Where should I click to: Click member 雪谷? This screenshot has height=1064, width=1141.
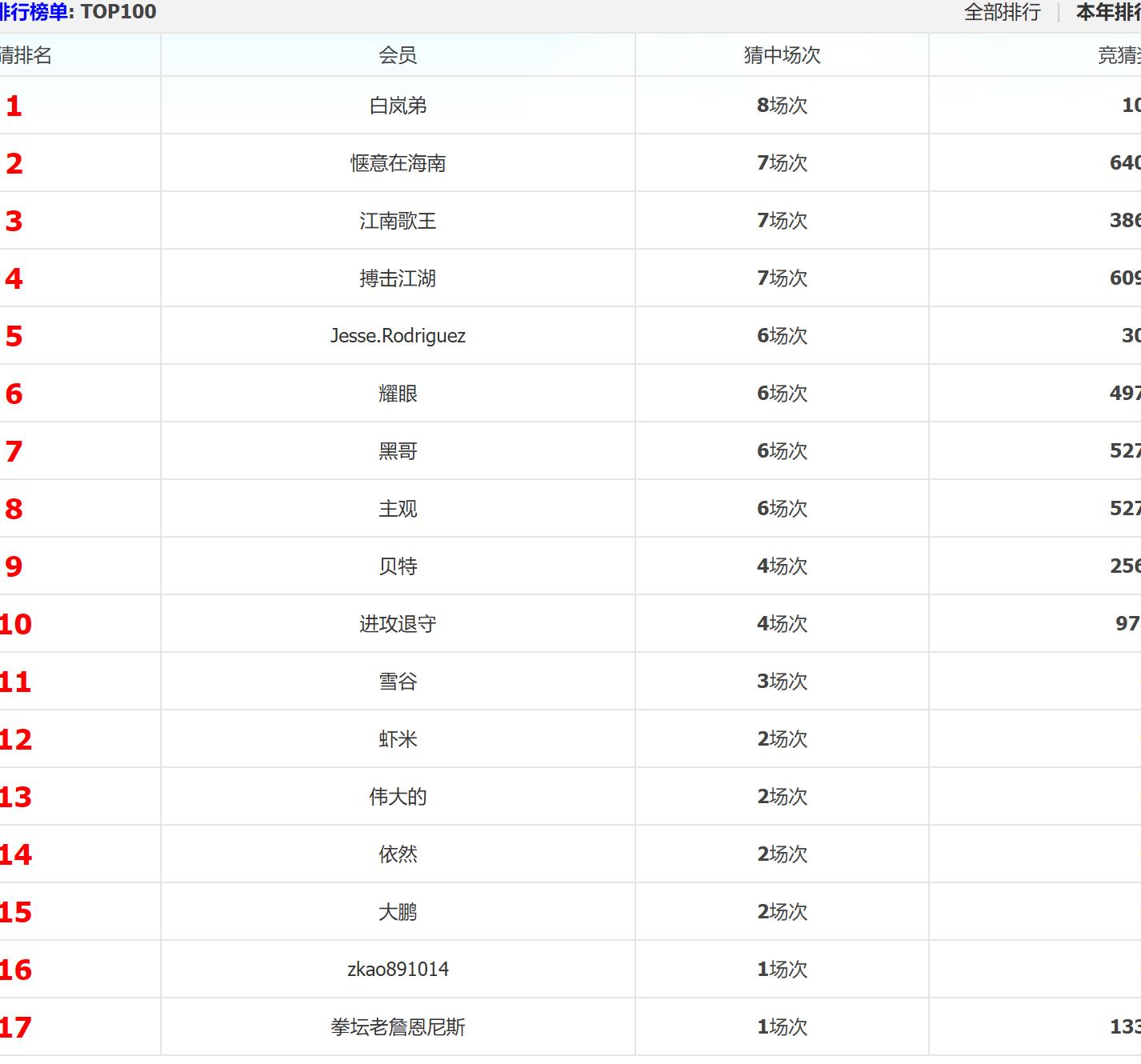point(398,682)
